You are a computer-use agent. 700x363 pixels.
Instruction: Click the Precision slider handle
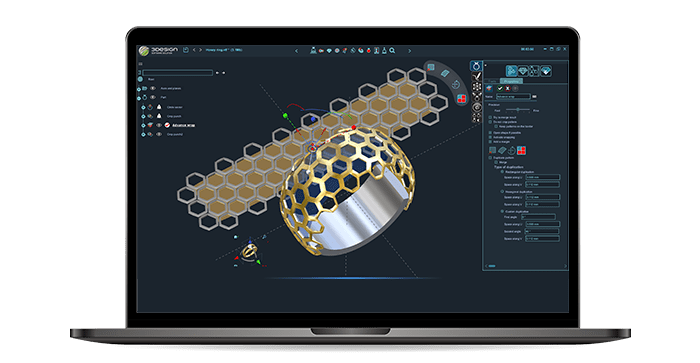tap(518, 109)
